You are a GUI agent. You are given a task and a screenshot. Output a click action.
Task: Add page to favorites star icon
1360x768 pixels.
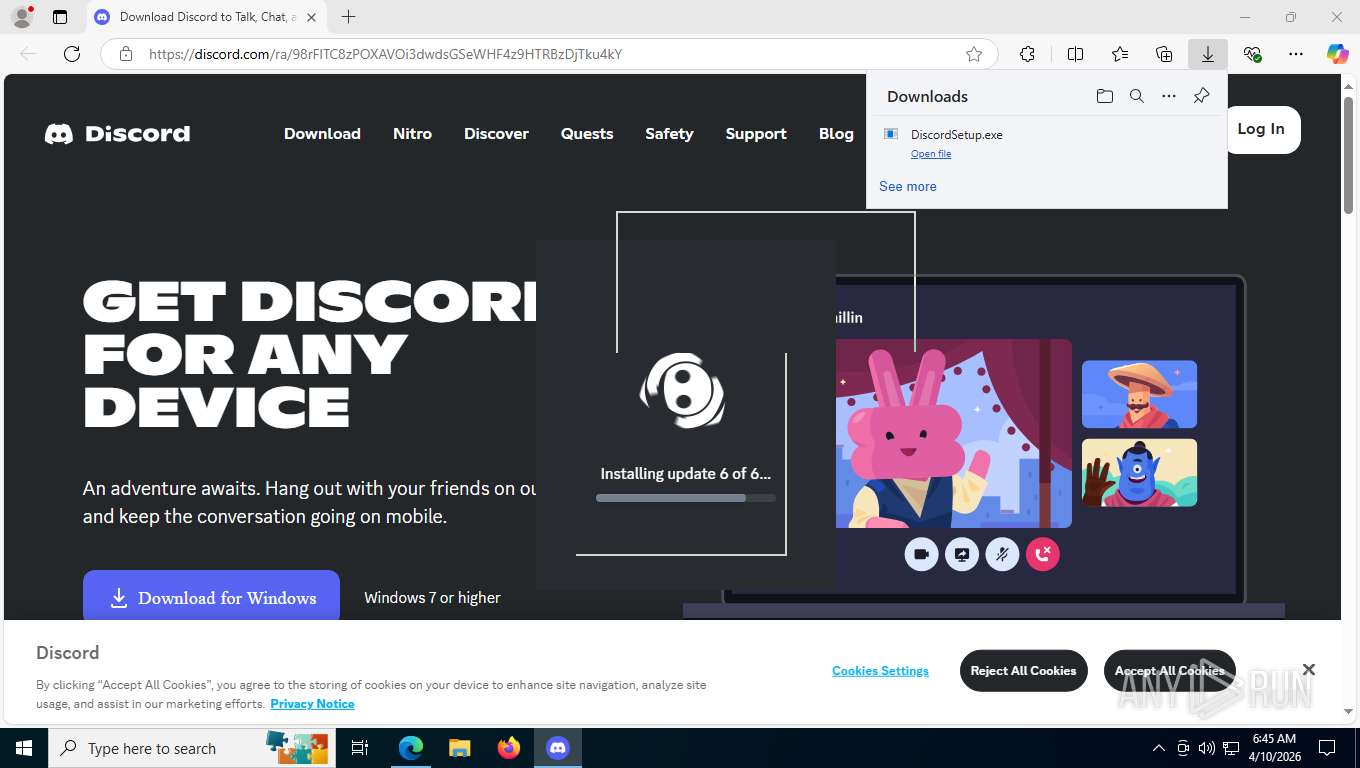pyautogui.click(x=974, y=54)
